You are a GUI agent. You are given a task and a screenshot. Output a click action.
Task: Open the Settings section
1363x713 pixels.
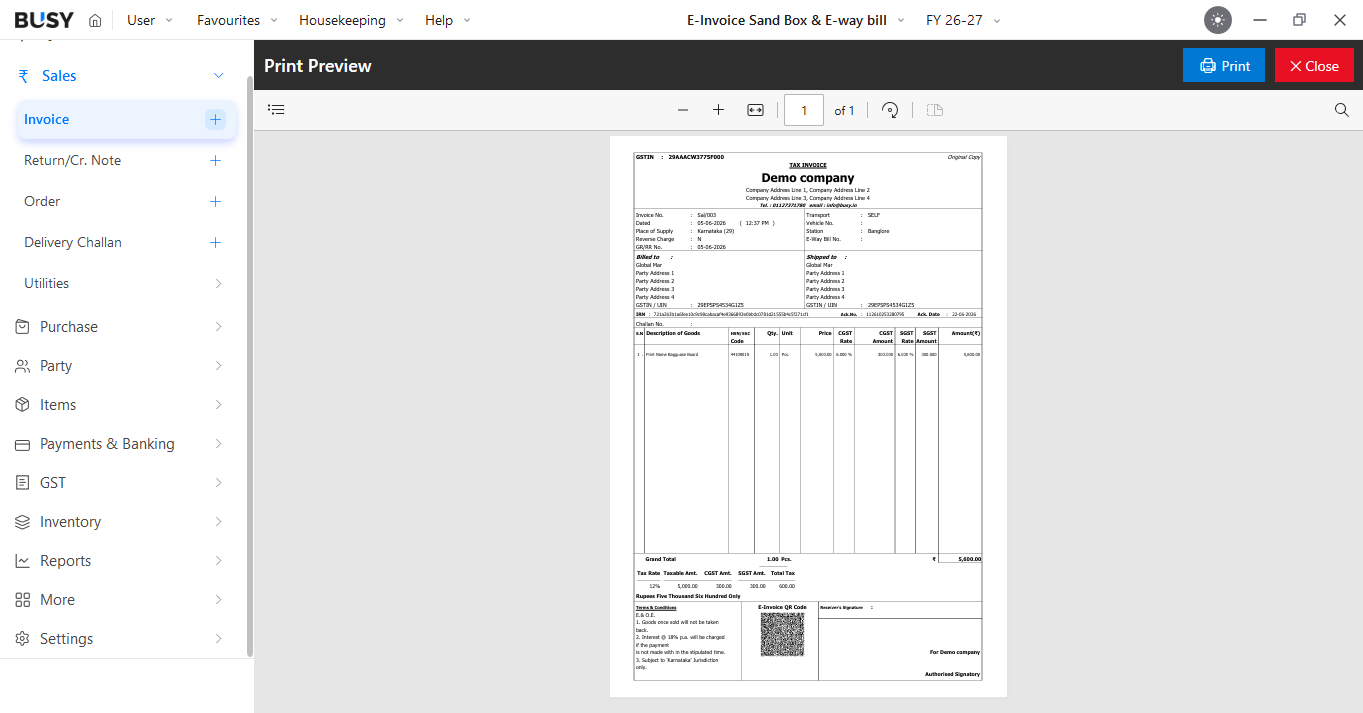coord(66,639)
